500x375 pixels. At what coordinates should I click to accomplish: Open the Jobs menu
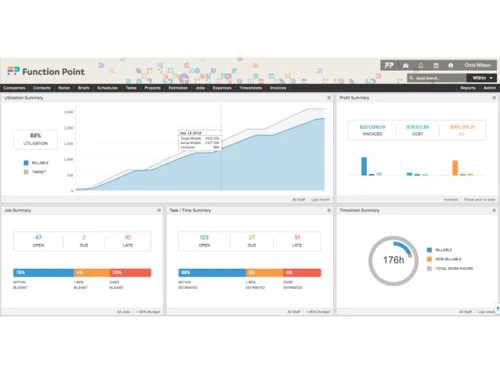click(200, 88)
